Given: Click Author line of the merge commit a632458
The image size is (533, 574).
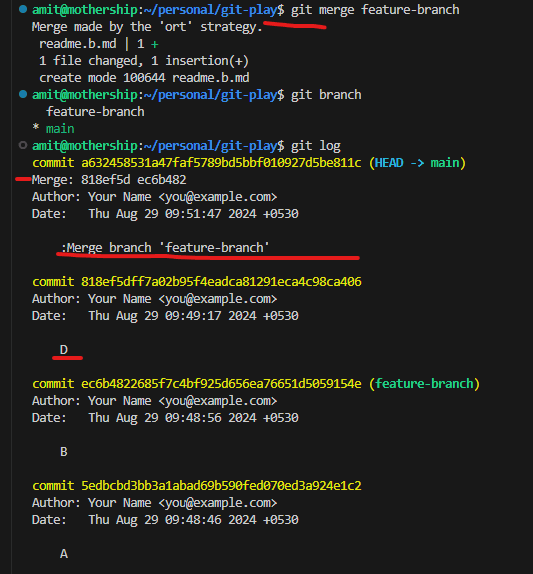Looking at the screenshot, I should (154, 197).
